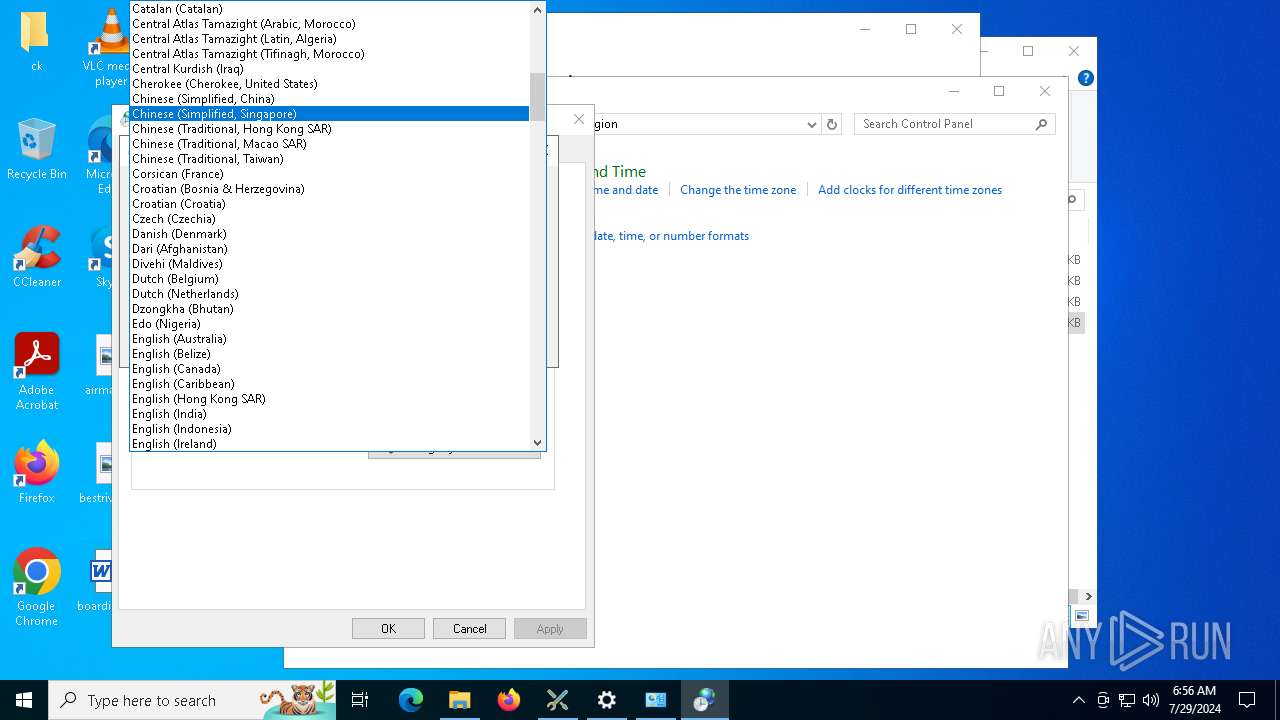Open the Recycle Bin desktop icon
The width and height of the screenshot is (1280, 720).
36,150
